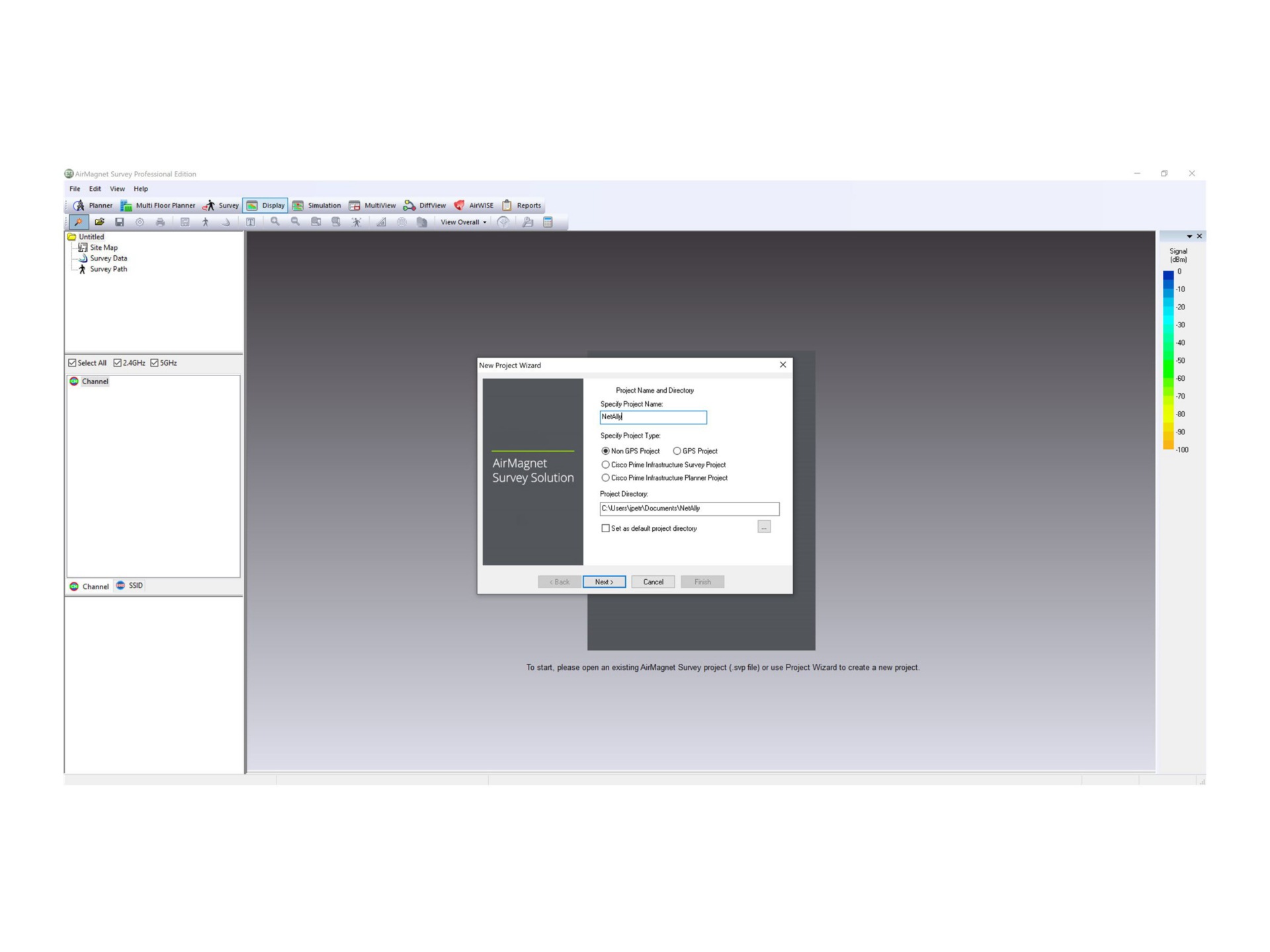Enable Set as default project directory
This screenshot has height=952, width=1270.
[x=605, y=528]
